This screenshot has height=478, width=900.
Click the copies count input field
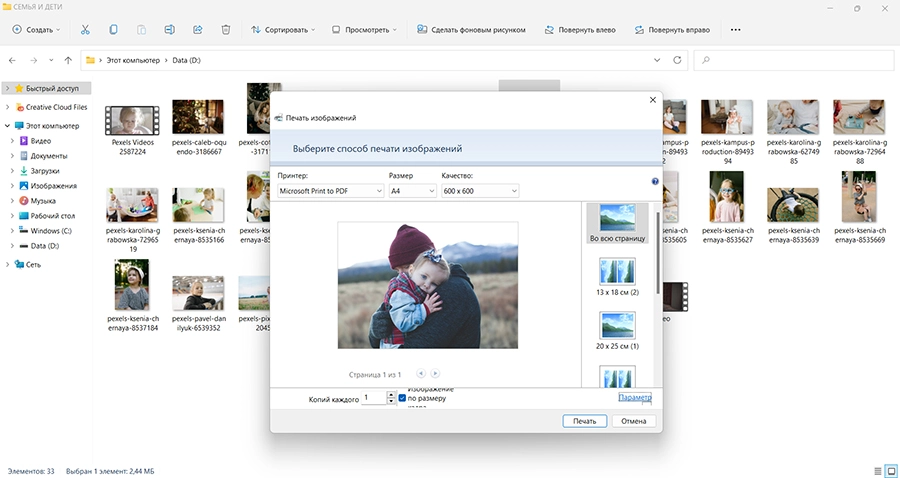pos(370,398)
